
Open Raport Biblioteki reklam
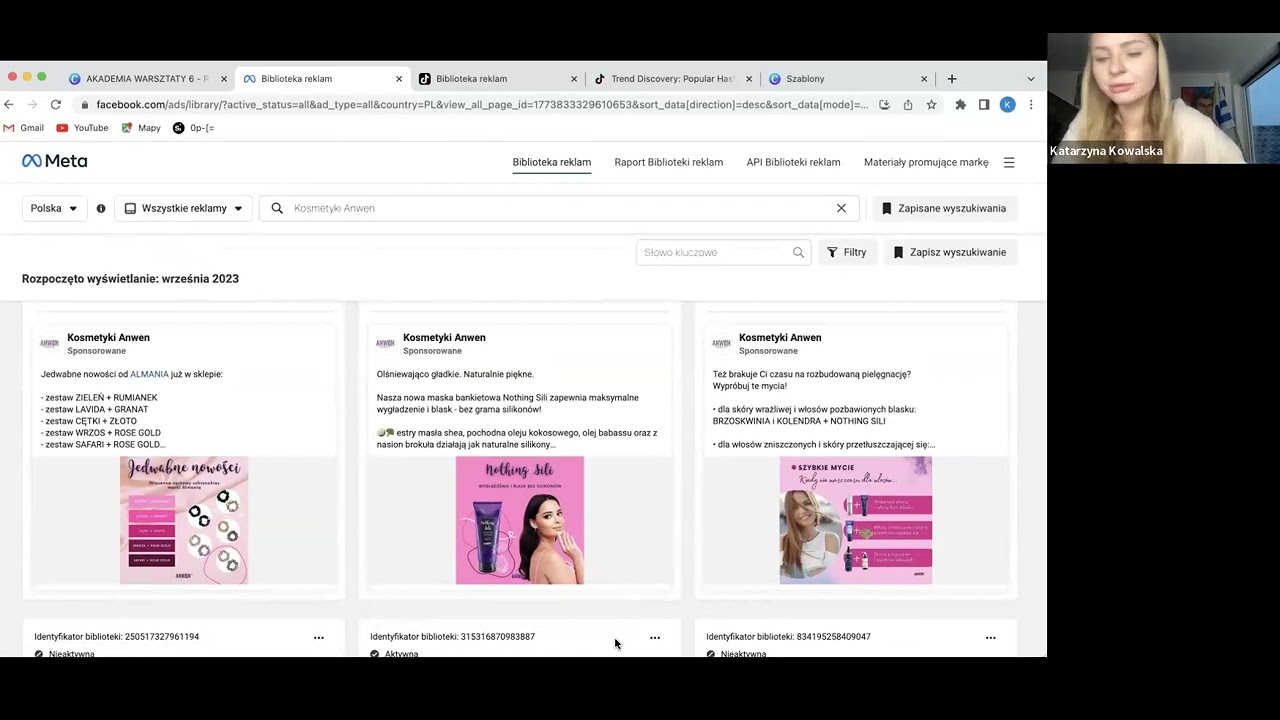click(x=669, y=162)
